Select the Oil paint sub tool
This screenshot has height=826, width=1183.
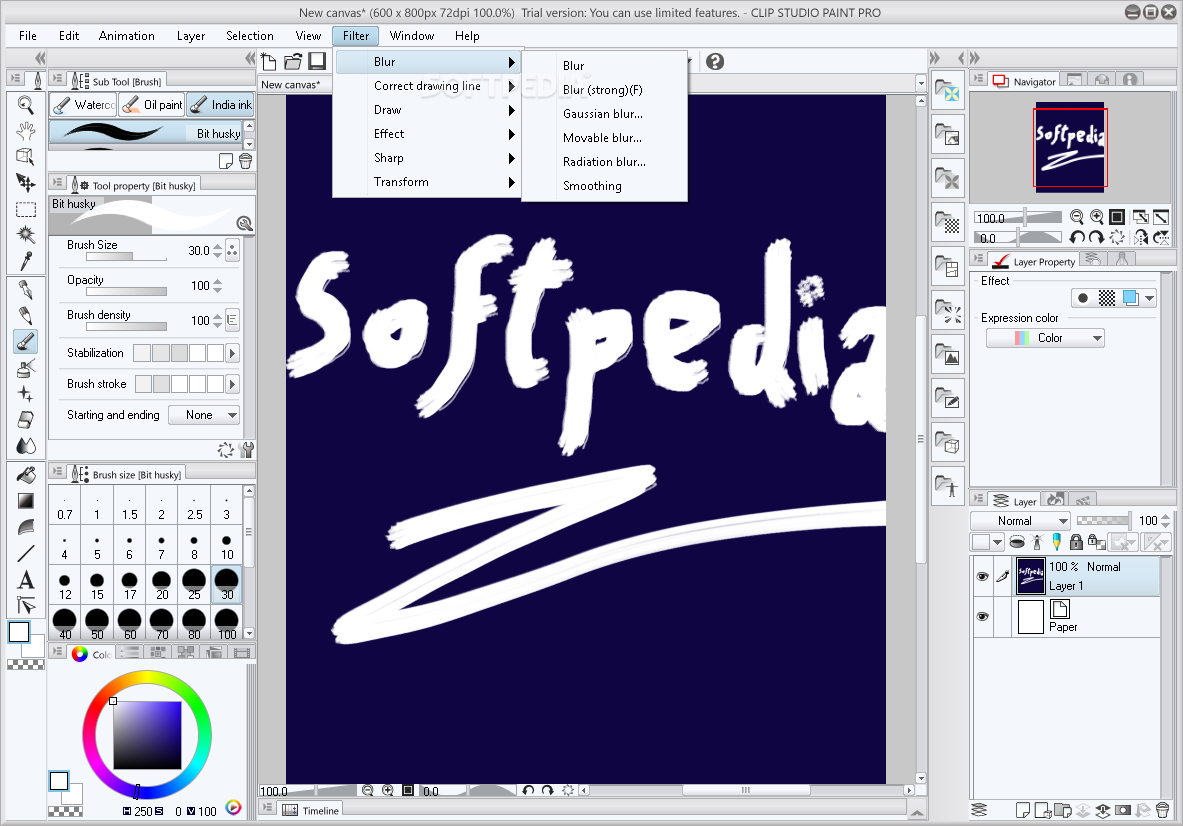(x=152, y=105)
